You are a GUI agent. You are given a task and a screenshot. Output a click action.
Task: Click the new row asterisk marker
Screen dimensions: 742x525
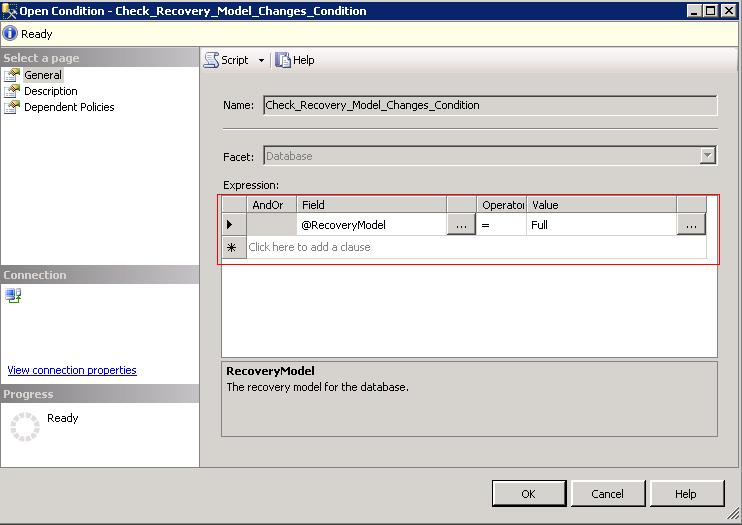(232, 247)
